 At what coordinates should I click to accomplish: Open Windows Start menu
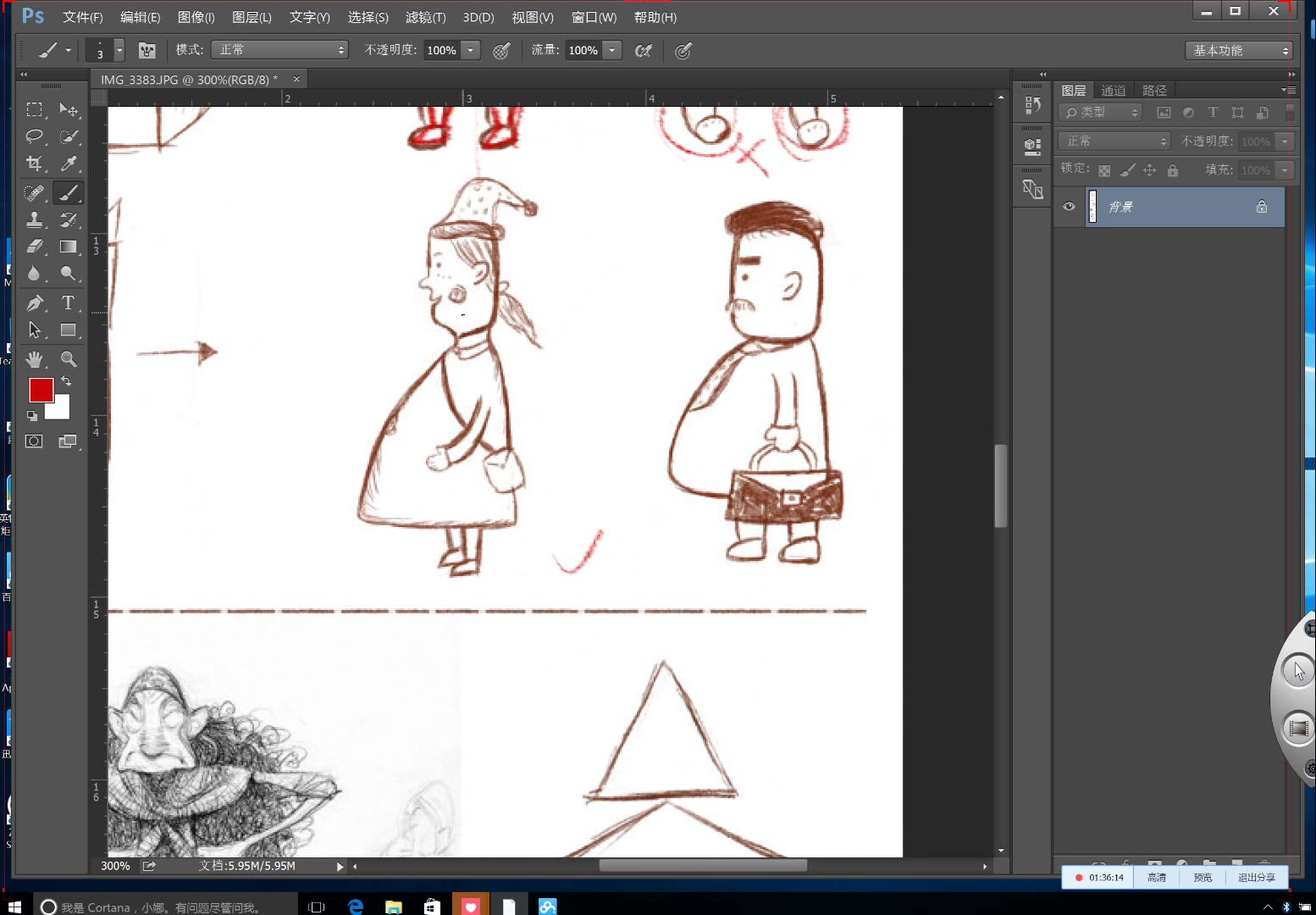[x=14, y=907]
